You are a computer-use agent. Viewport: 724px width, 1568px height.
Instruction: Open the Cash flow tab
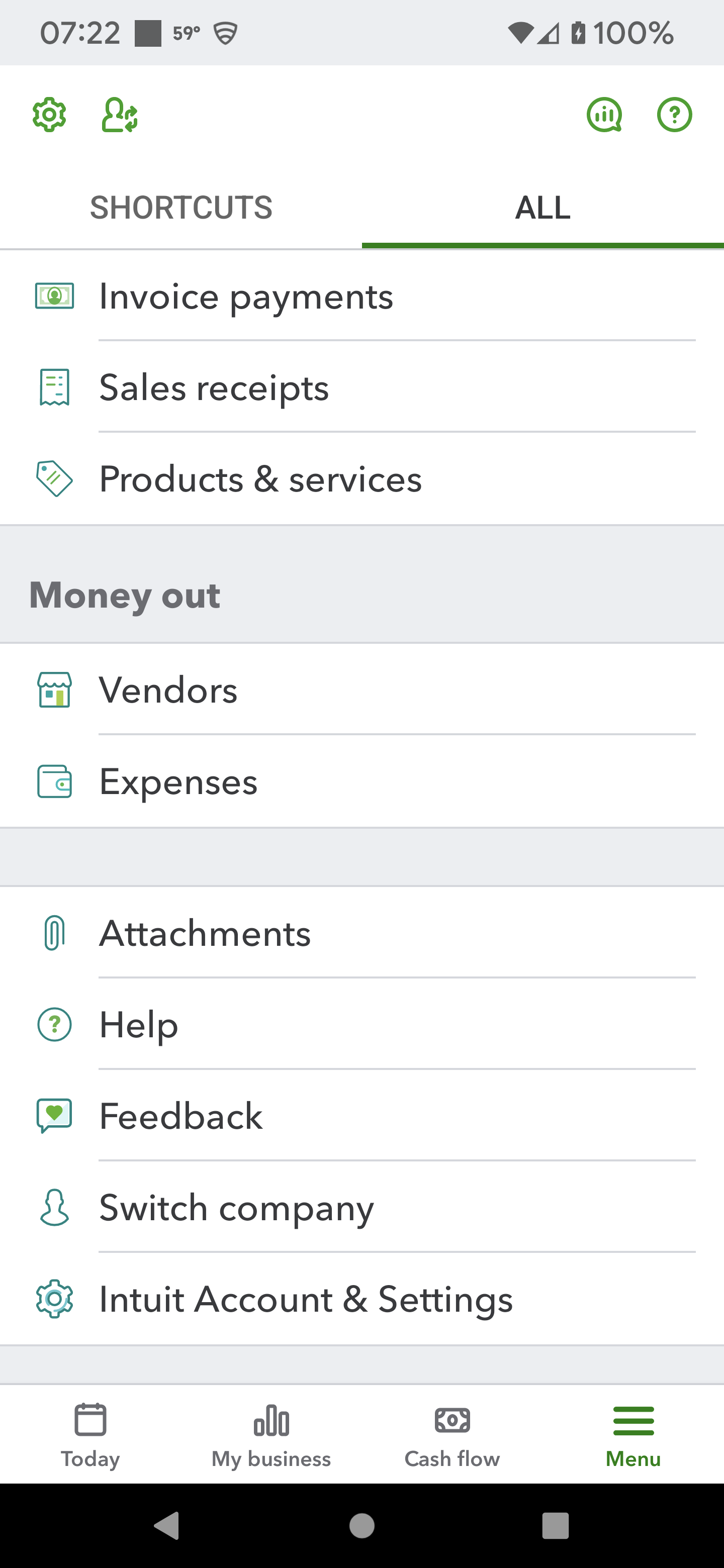(x=452, y=1434)
